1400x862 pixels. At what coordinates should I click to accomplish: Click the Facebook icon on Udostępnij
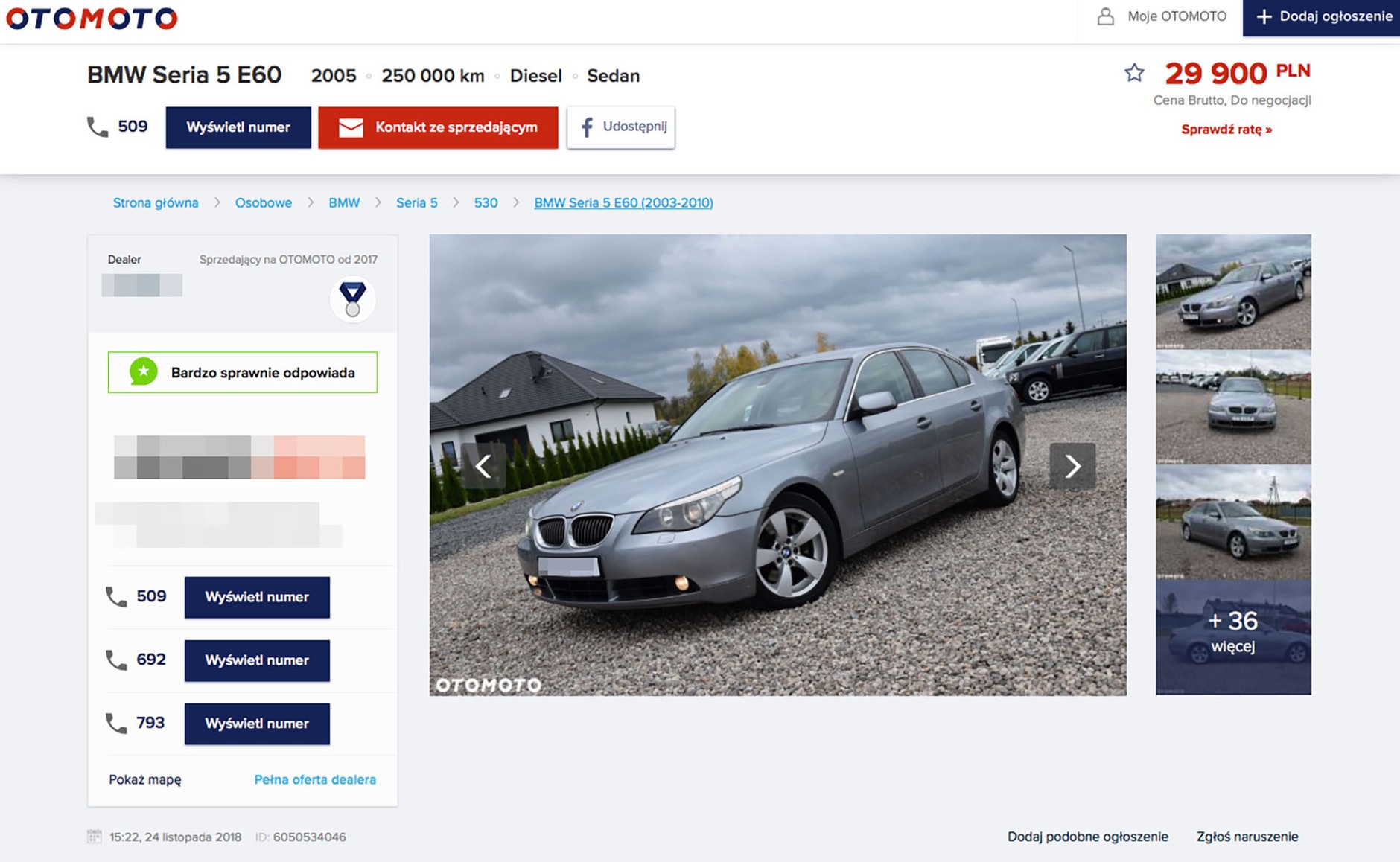[x=588, y=127]
